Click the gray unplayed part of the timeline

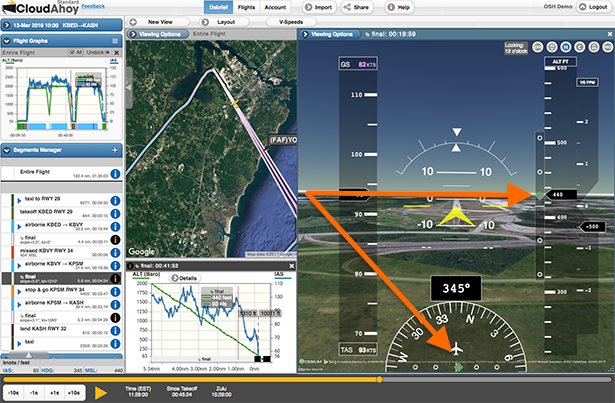tap(497, 379)
